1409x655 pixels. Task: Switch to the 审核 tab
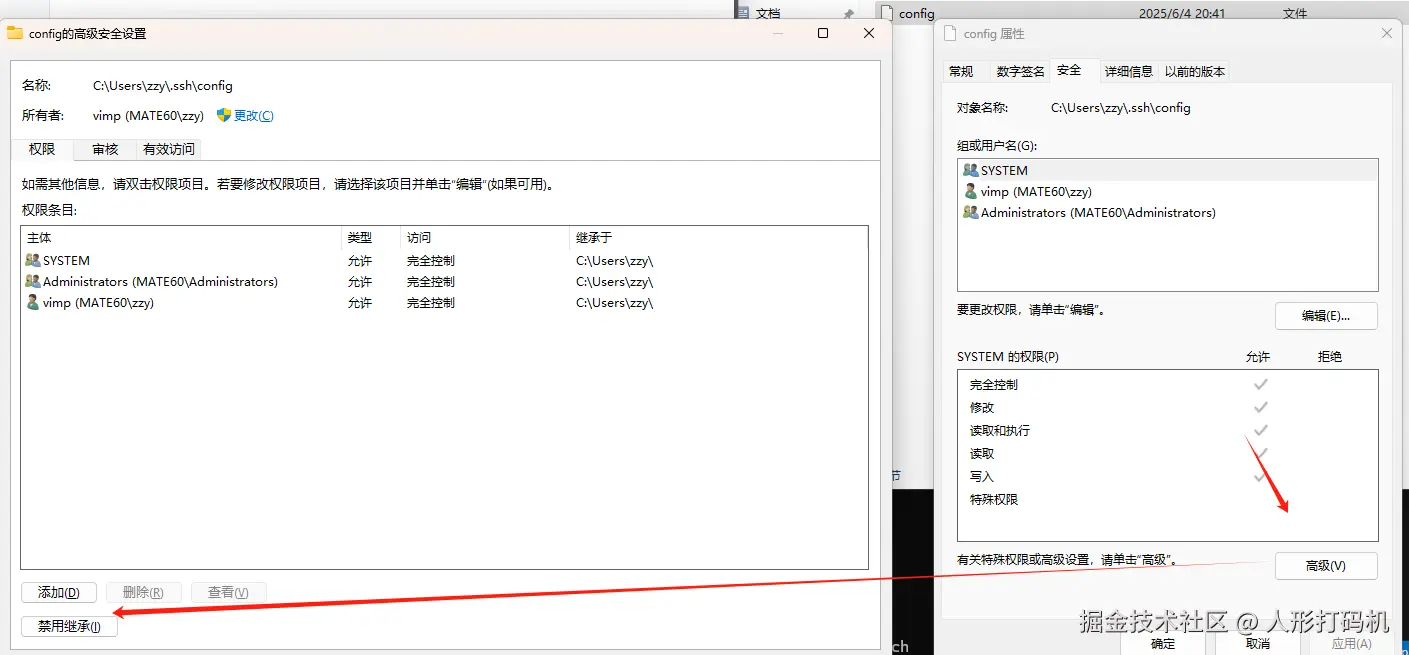coord(105,149)
